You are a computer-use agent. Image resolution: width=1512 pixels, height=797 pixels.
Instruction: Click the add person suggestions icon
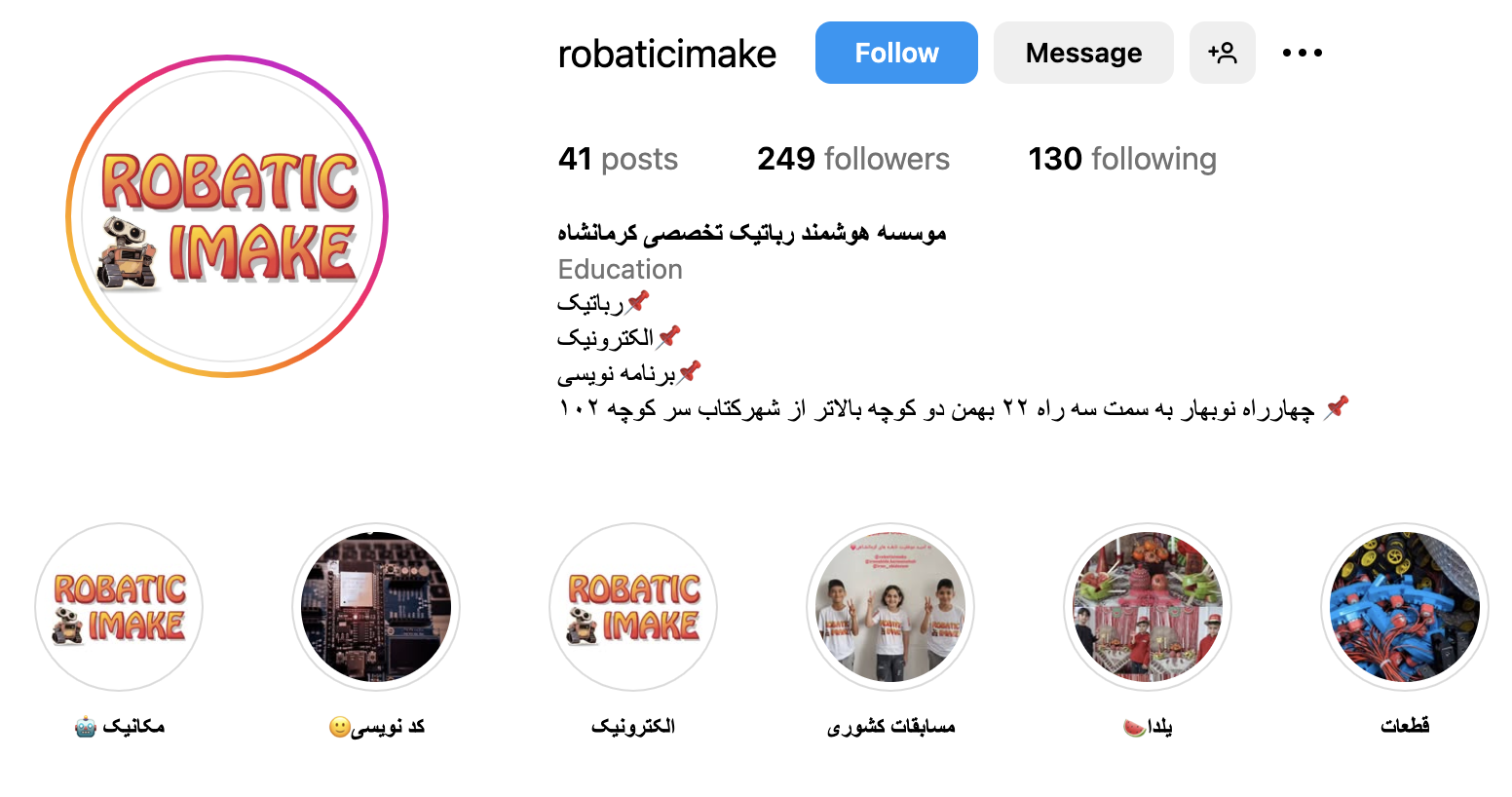(1223, 53)
